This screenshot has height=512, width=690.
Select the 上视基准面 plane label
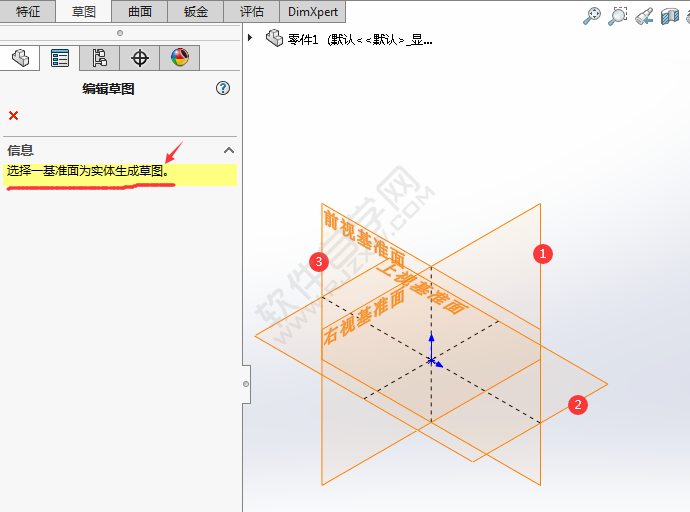[x=421, y=287]
